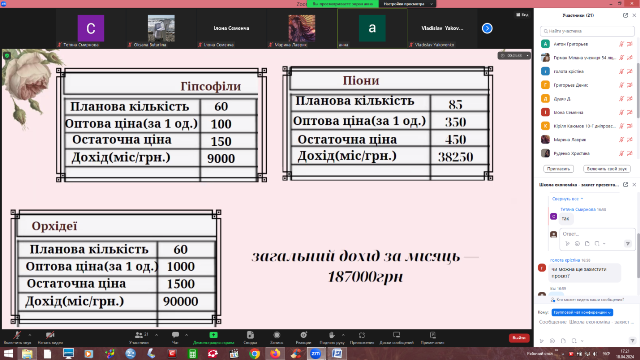Click the participant search field
Viewport: 640px width, 360px height.
click(587, 31)
